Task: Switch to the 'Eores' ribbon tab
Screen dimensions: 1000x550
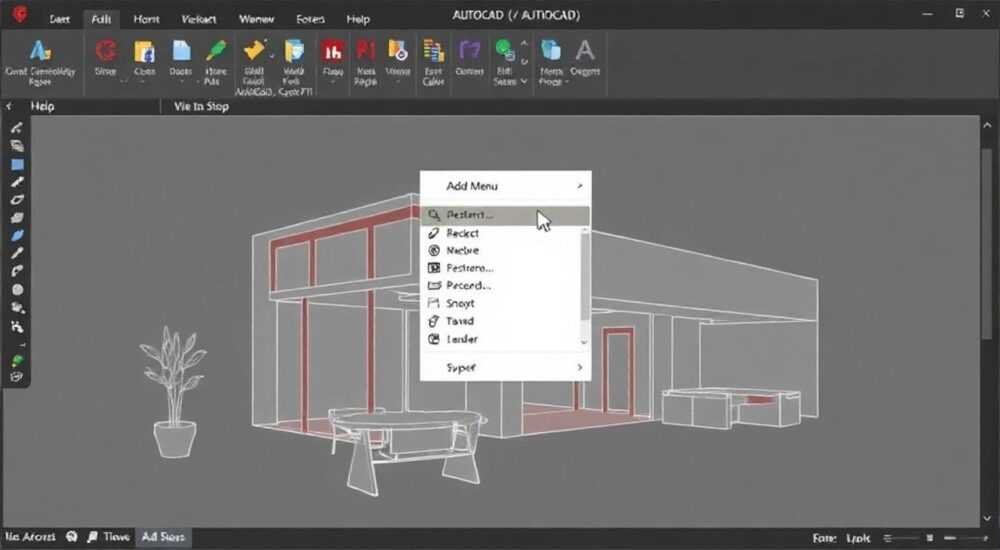Action: pos(310,19)
